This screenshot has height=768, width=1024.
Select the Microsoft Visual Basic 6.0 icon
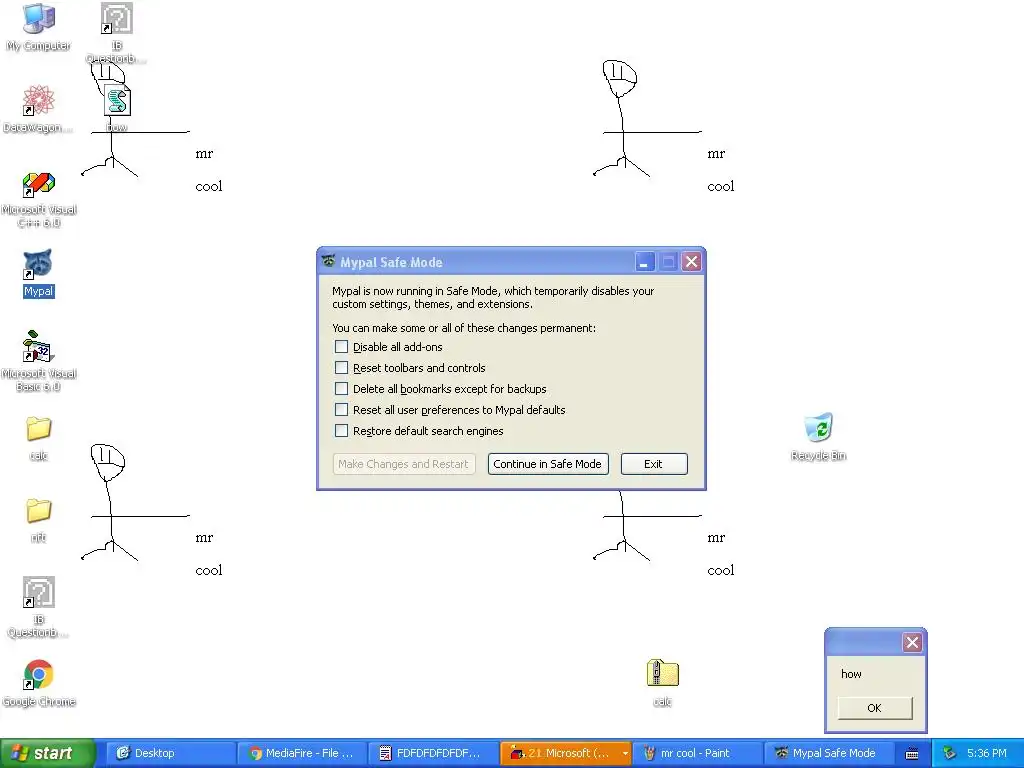point(39,347)
